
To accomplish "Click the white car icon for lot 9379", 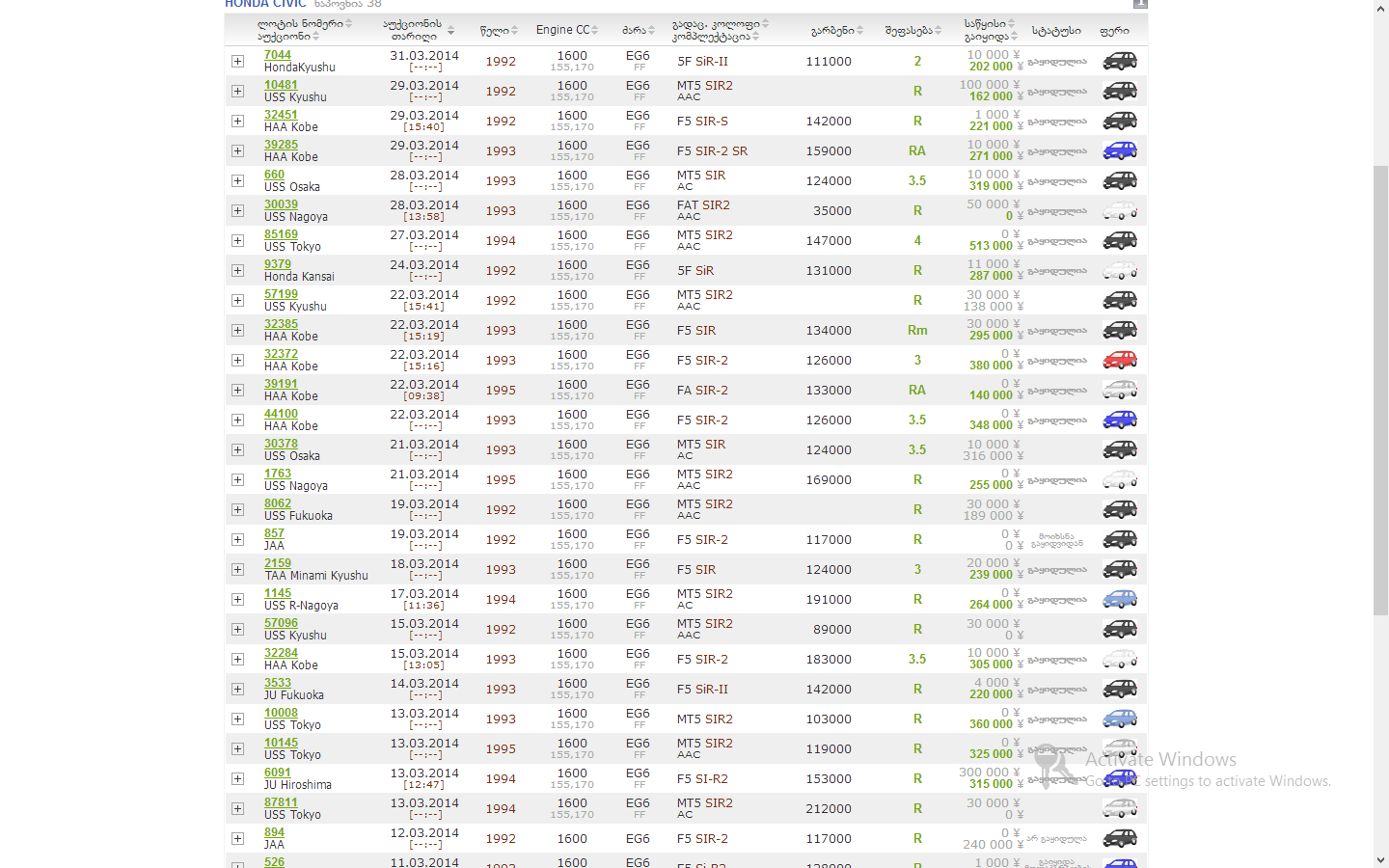I will pos(1120,270).
